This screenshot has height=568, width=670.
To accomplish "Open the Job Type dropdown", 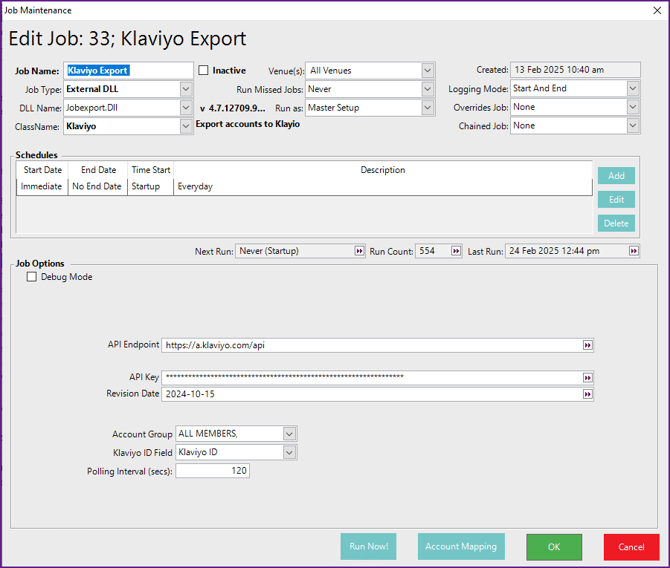I will [186, 89].
